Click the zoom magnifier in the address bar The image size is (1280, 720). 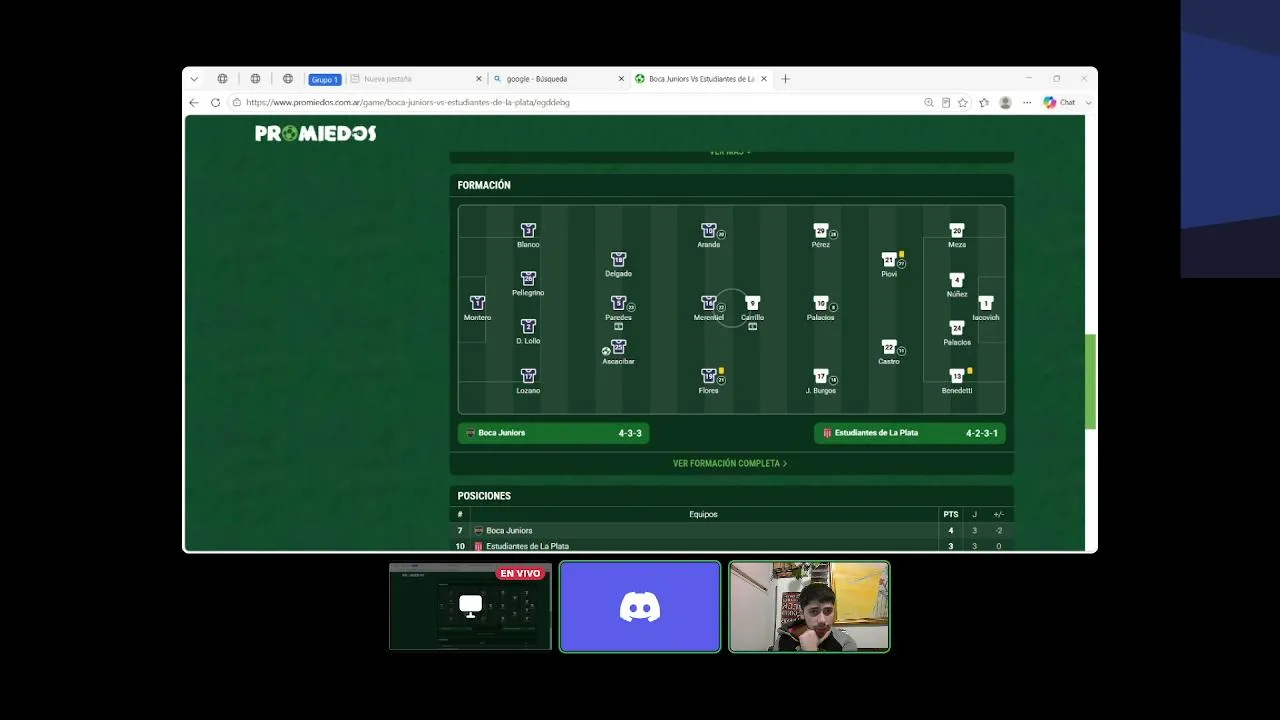coord(929,102)
